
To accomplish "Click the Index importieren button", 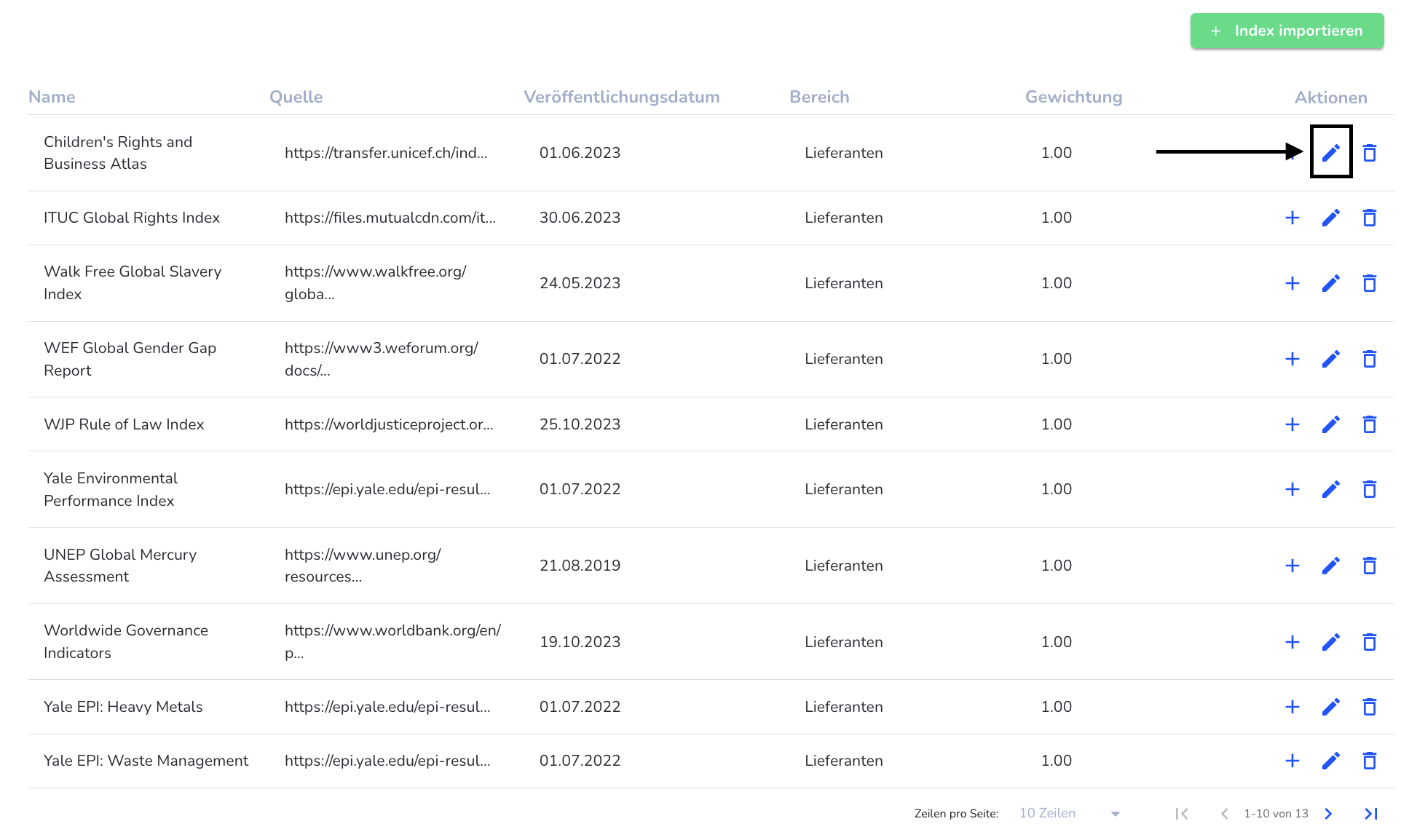I will point(1287,31).
